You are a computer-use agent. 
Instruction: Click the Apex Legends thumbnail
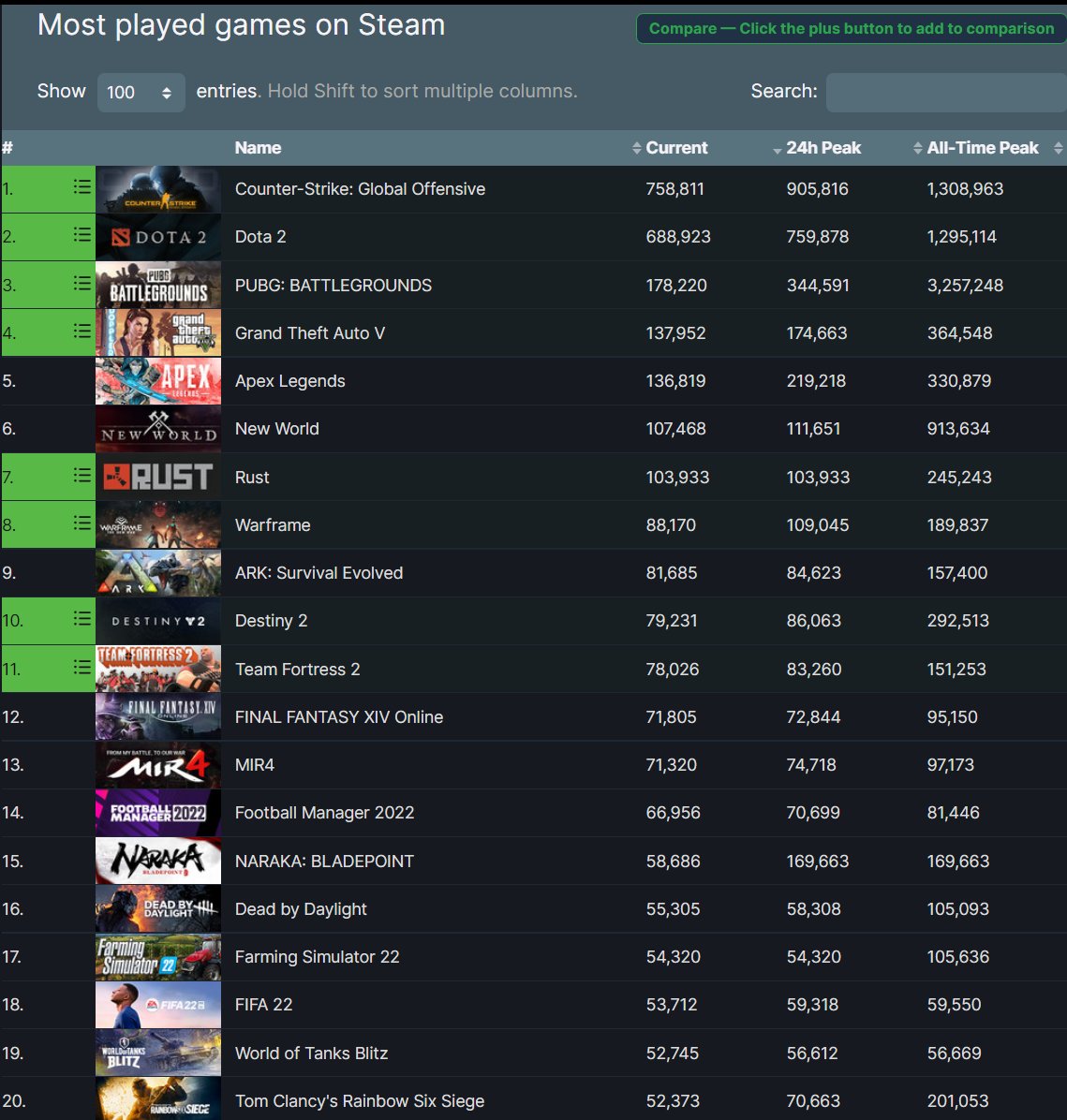[158, 381]
